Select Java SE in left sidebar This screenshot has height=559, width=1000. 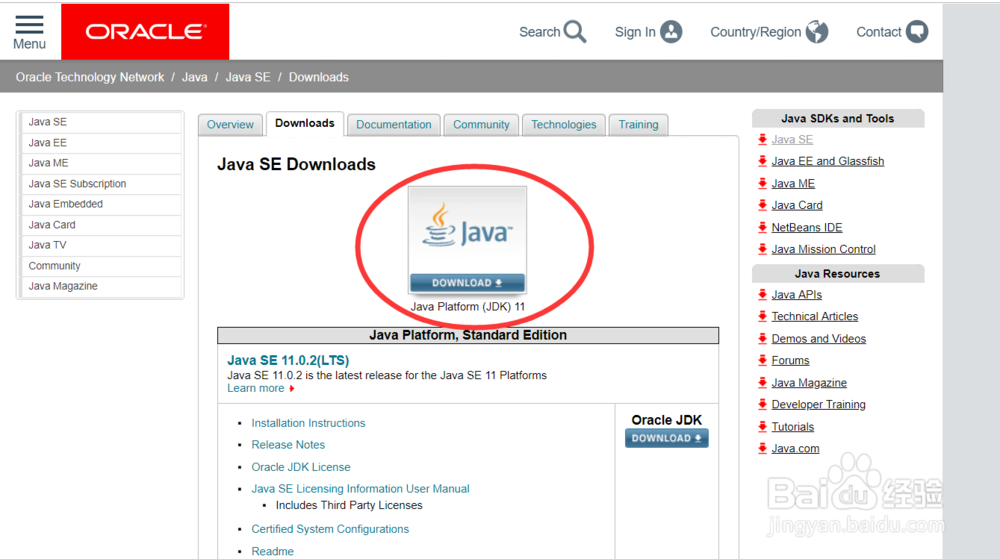pyautogui.click(x=102, y=122)
